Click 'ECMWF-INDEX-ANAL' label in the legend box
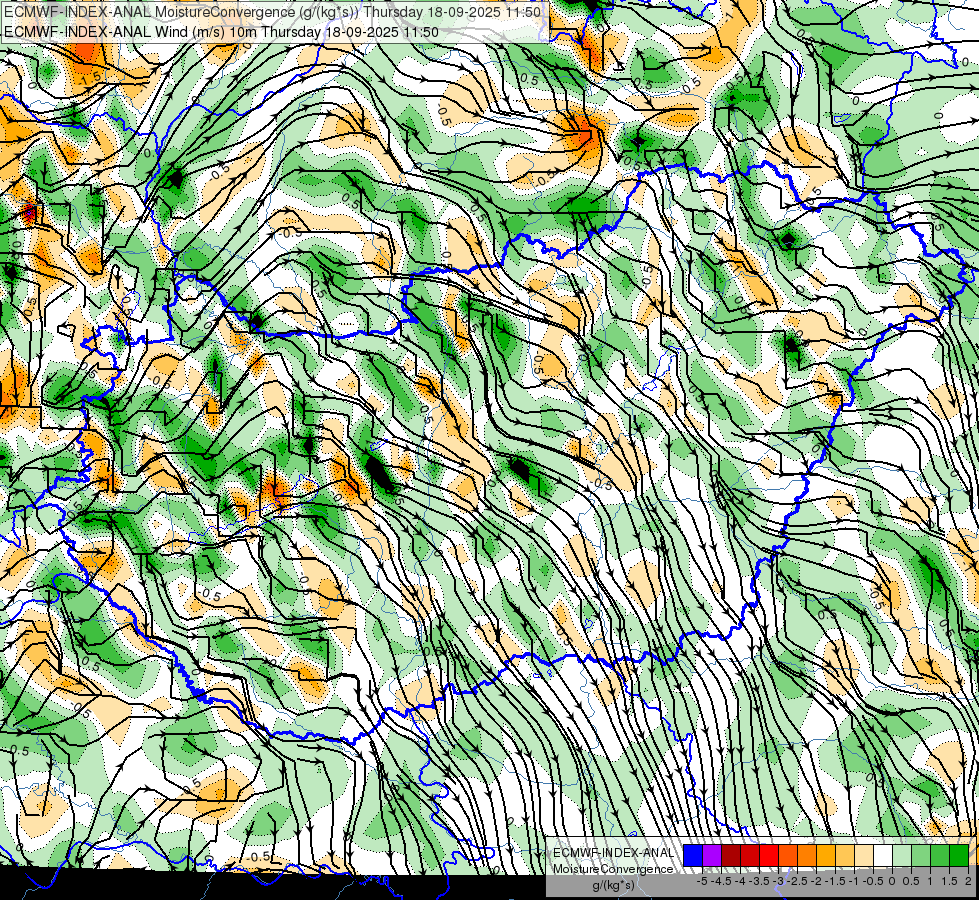 point(613,853)
